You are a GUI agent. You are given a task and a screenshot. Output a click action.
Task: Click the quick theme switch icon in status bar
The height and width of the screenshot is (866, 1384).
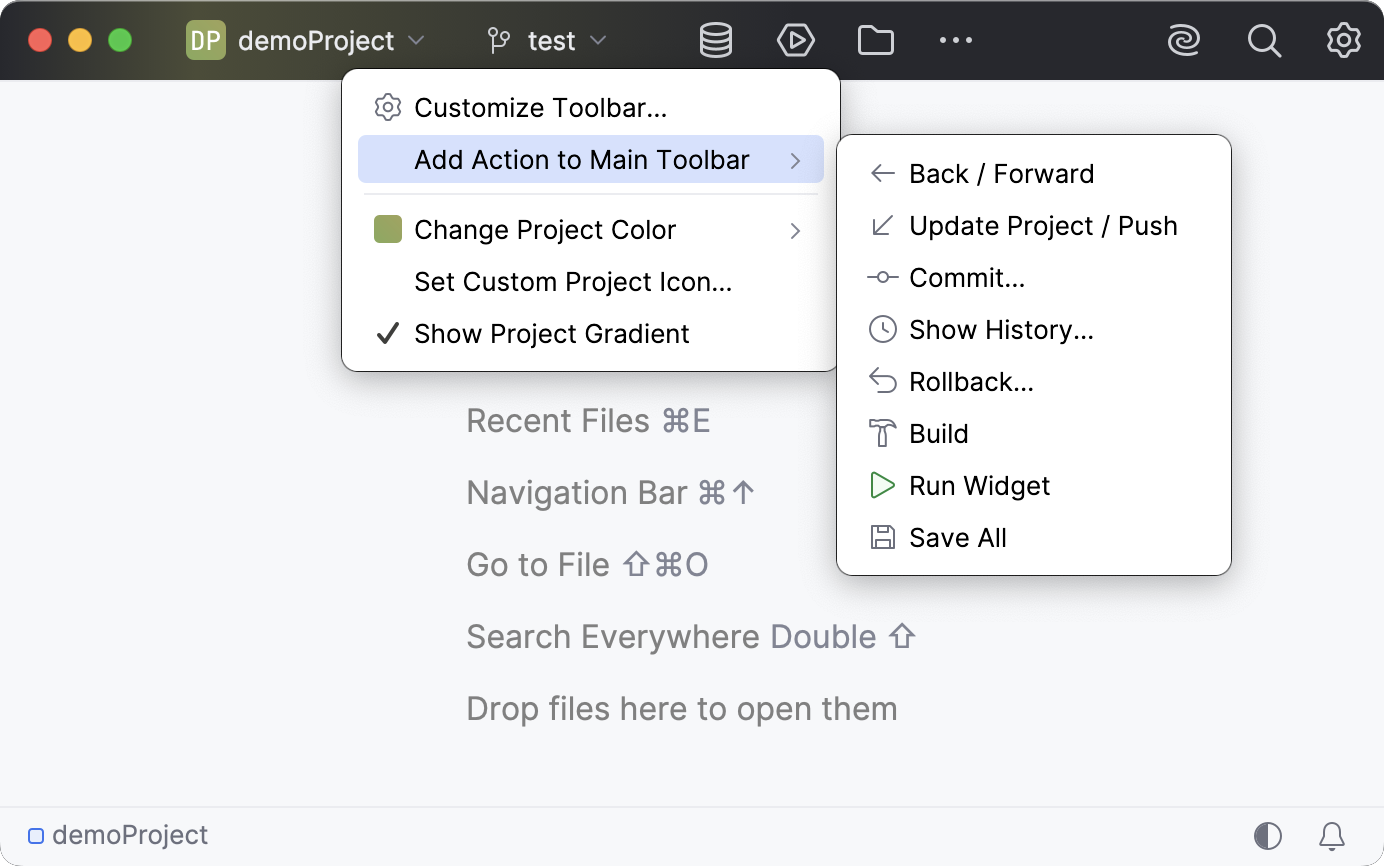[x=1268, y=835]
